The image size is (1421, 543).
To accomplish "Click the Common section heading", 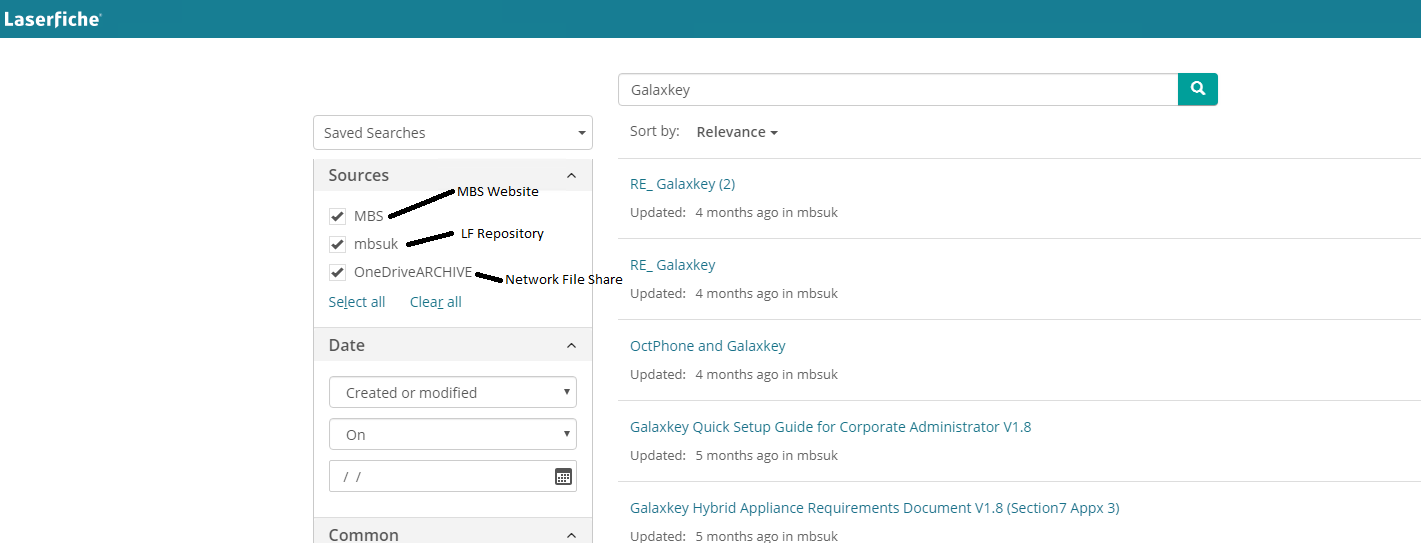I will point(364,534).
